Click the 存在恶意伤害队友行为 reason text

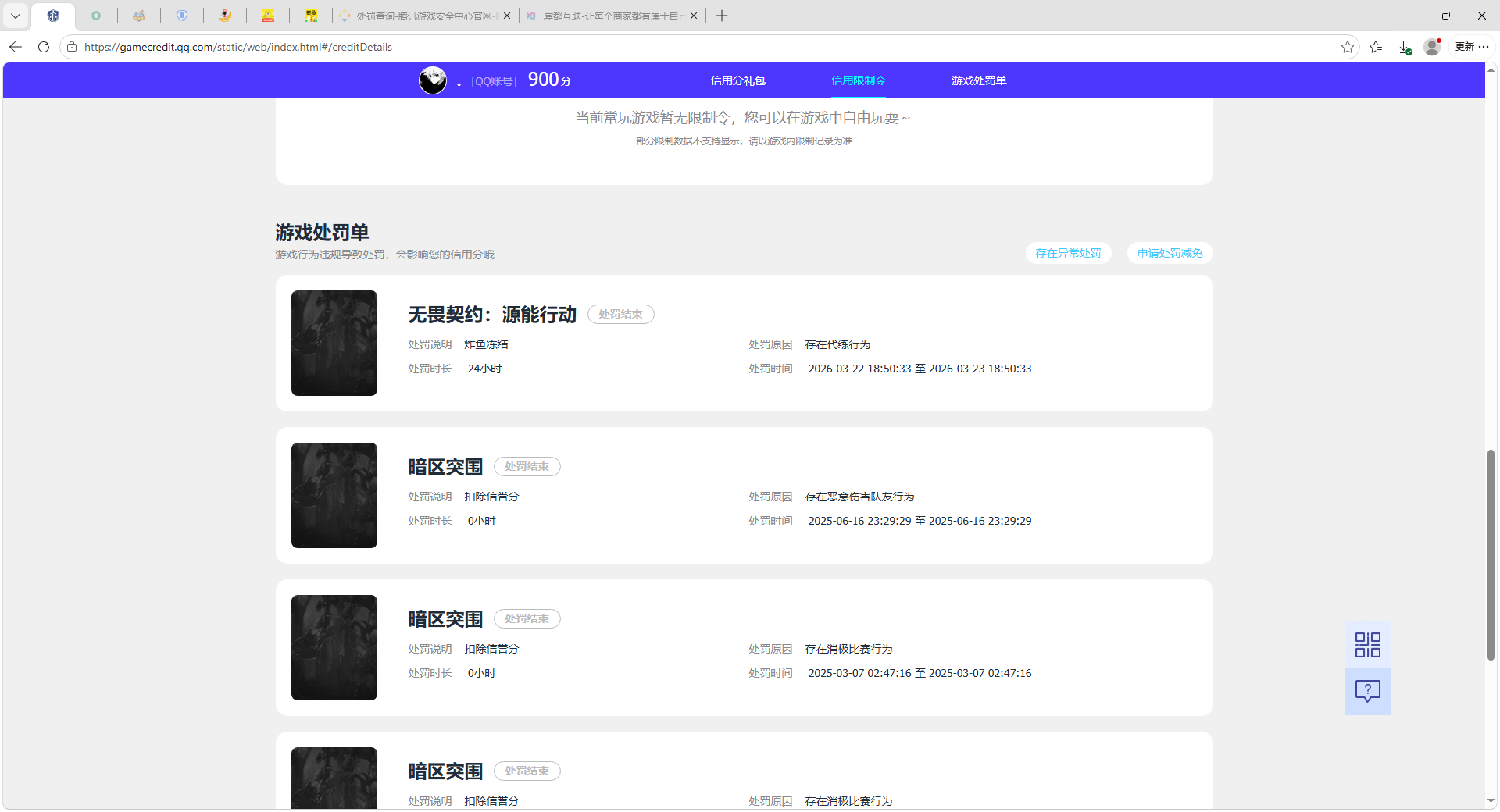[x=859, y=497]
